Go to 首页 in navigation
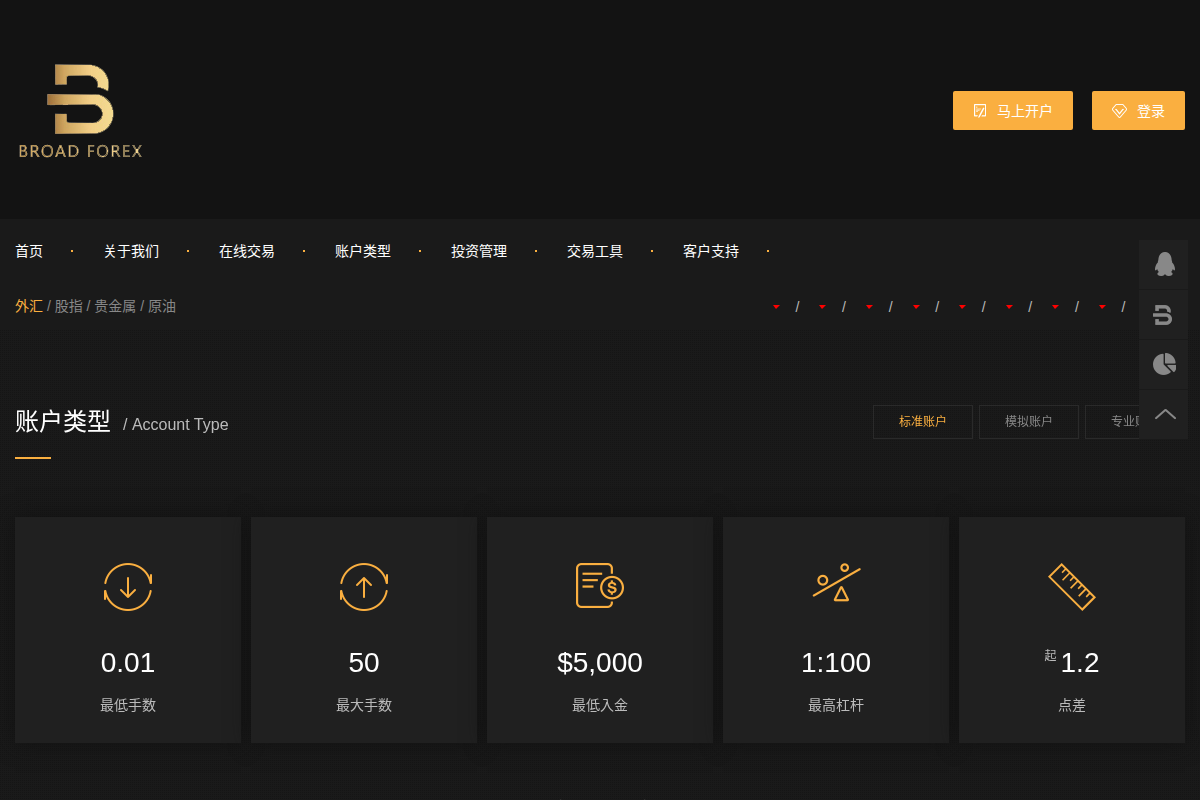Screen dimensions: 1200x800 point(29,251)
